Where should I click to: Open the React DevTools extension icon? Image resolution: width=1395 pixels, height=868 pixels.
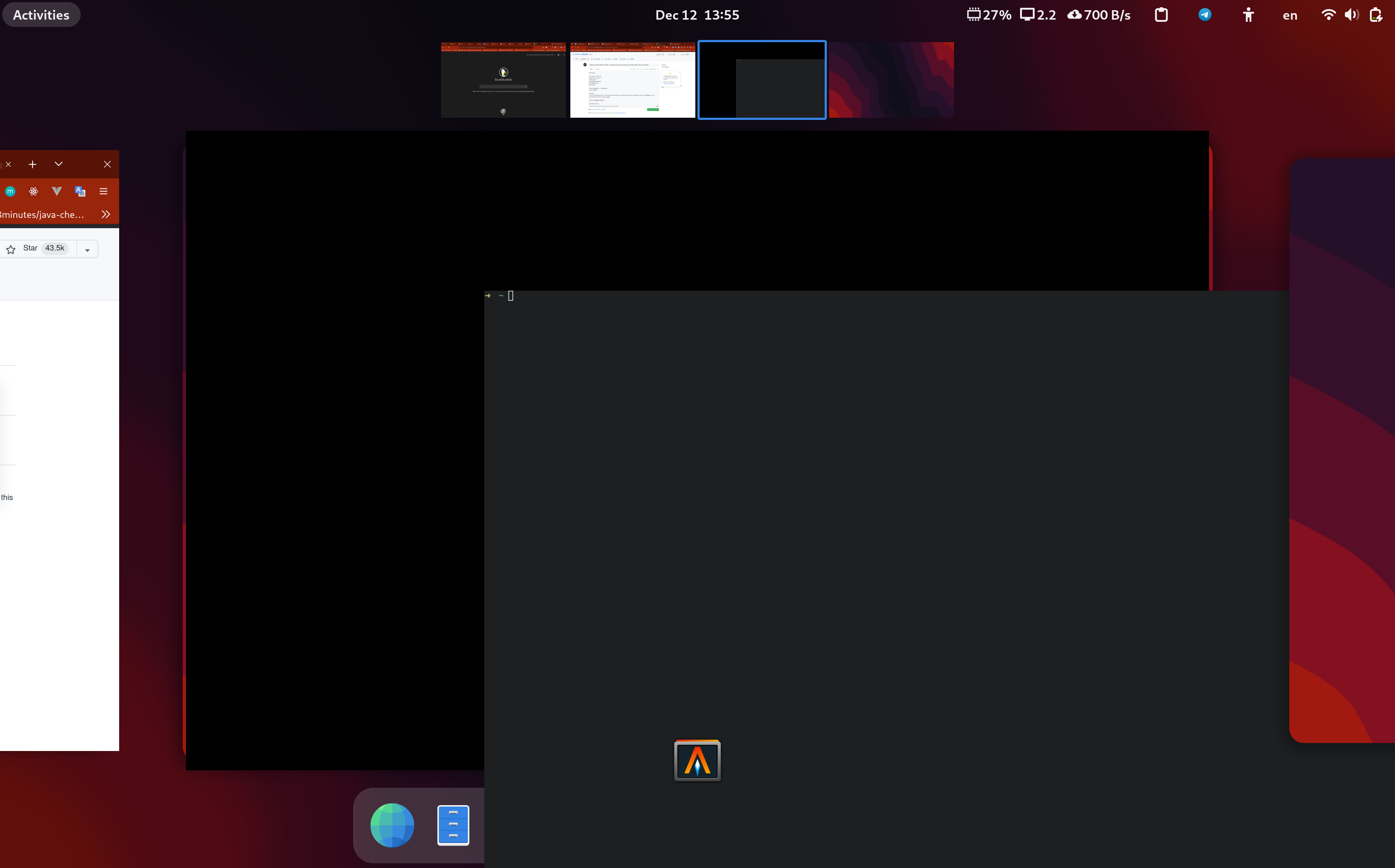coord(33,191)
